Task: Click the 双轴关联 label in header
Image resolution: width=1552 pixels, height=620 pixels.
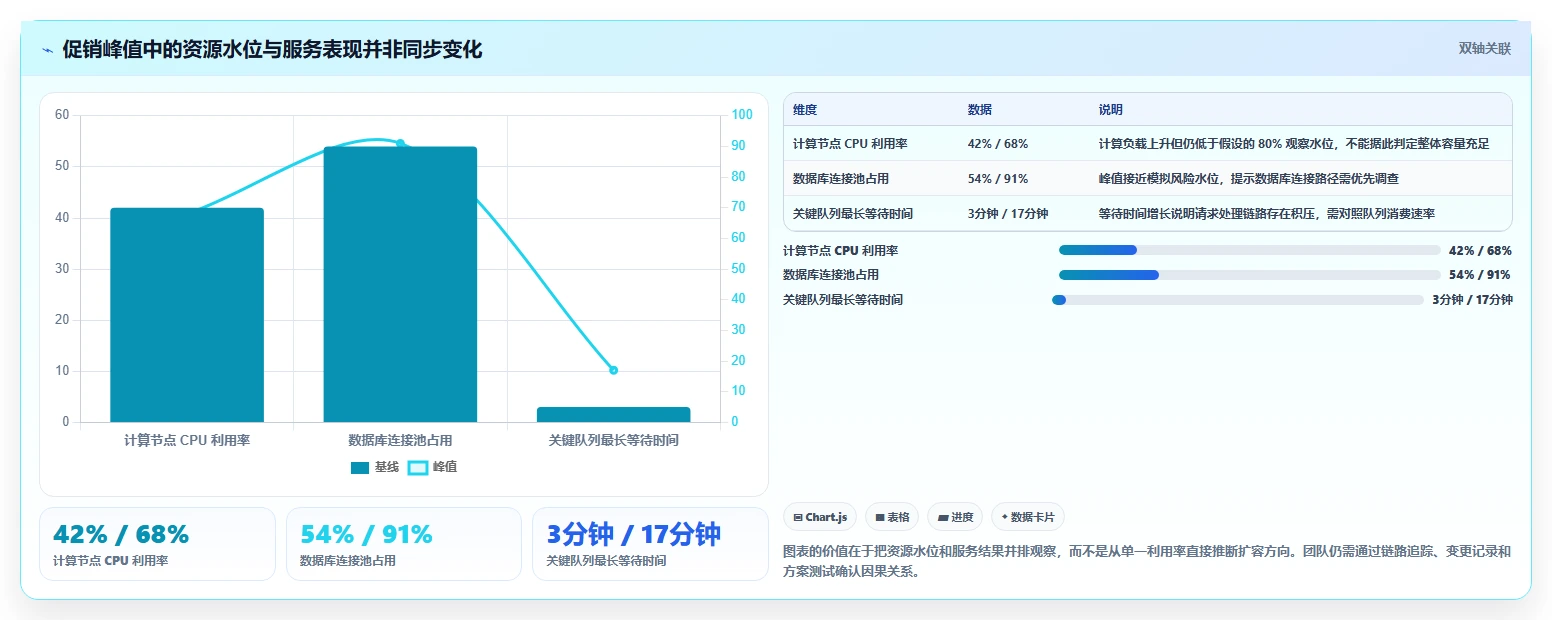Action: coord(1484,49)
